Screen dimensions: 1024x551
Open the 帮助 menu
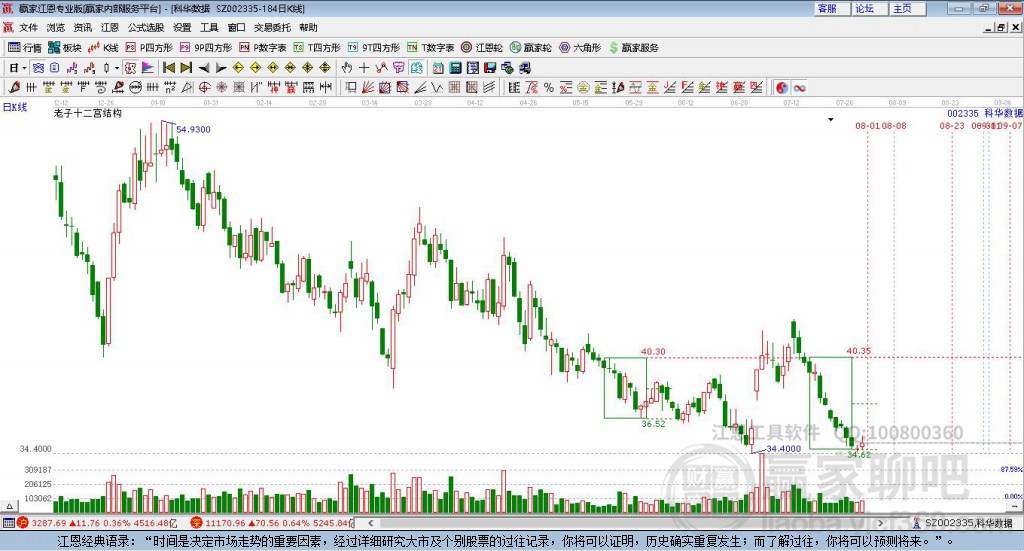308,27
